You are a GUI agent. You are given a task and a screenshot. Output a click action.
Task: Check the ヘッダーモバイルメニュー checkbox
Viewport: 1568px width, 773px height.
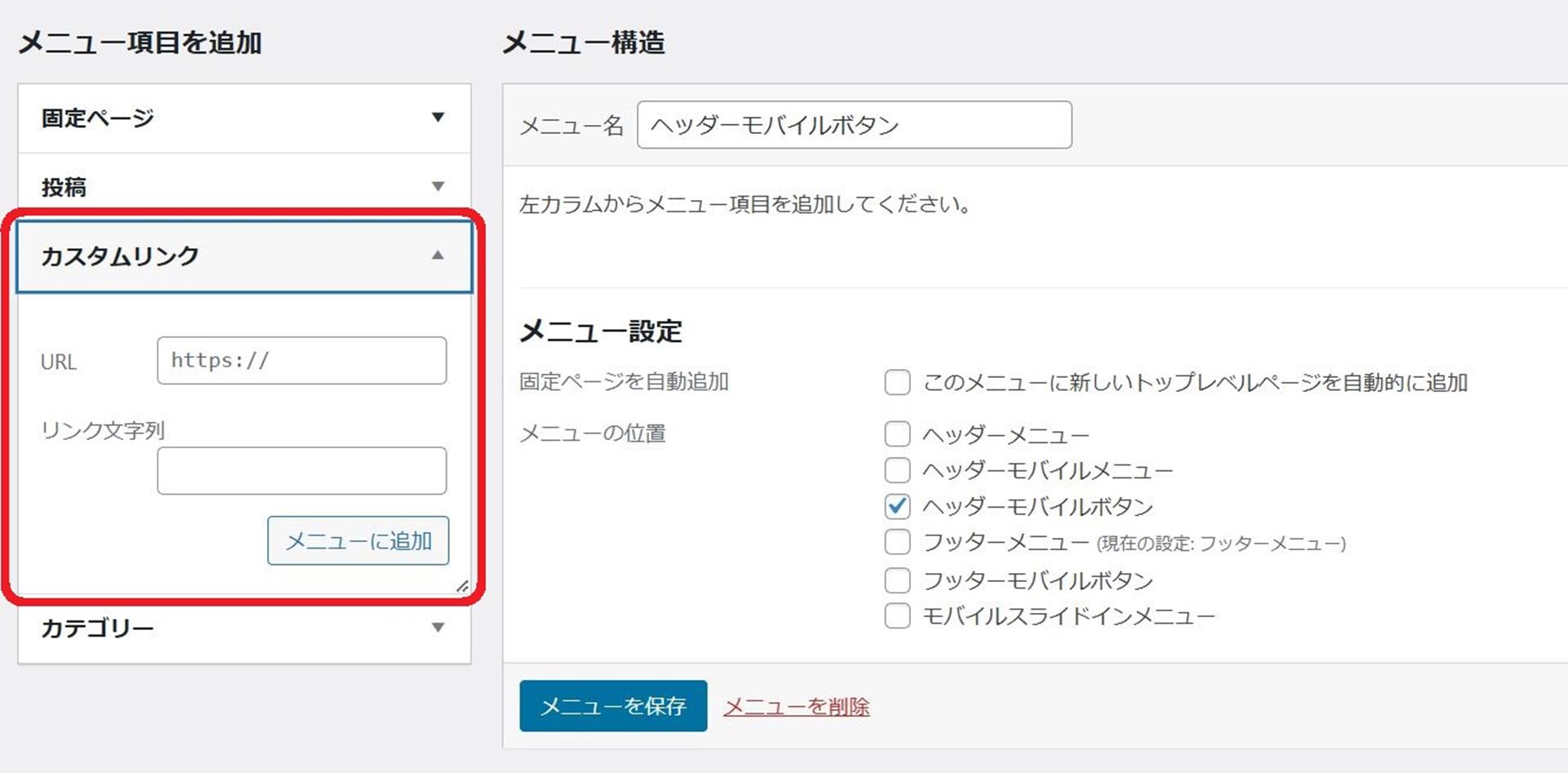(x=897, y=470)
